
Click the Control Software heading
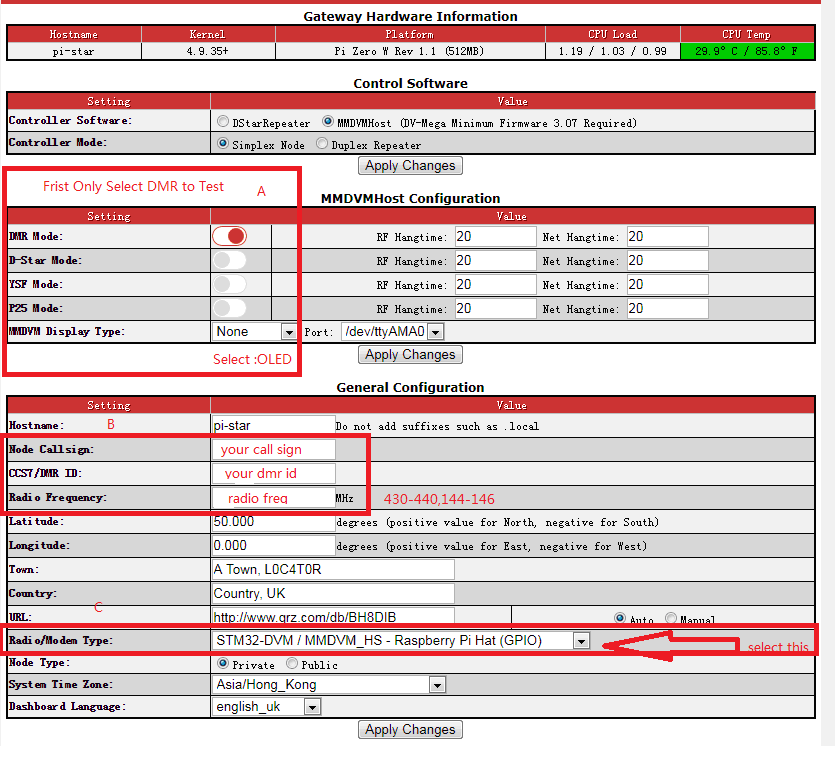410,83
